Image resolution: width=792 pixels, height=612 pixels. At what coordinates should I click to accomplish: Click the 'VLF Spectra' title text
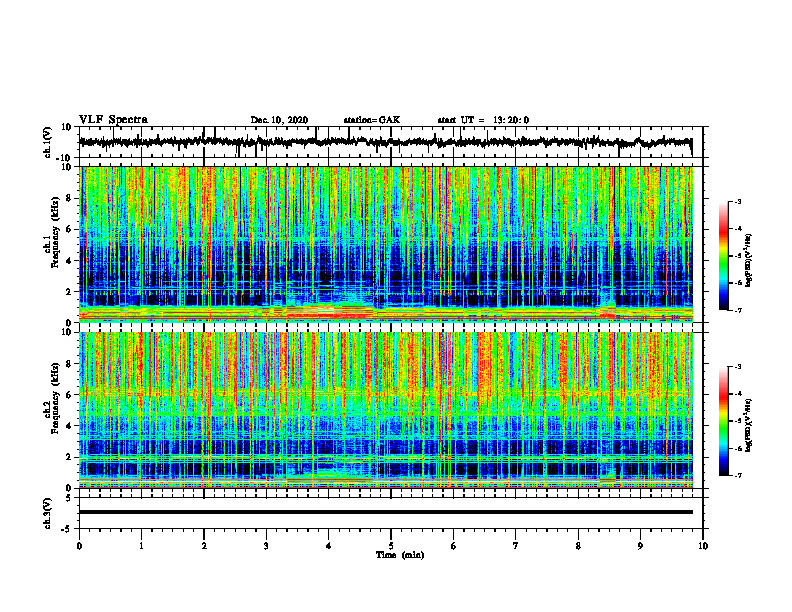(x=113, y=119)
